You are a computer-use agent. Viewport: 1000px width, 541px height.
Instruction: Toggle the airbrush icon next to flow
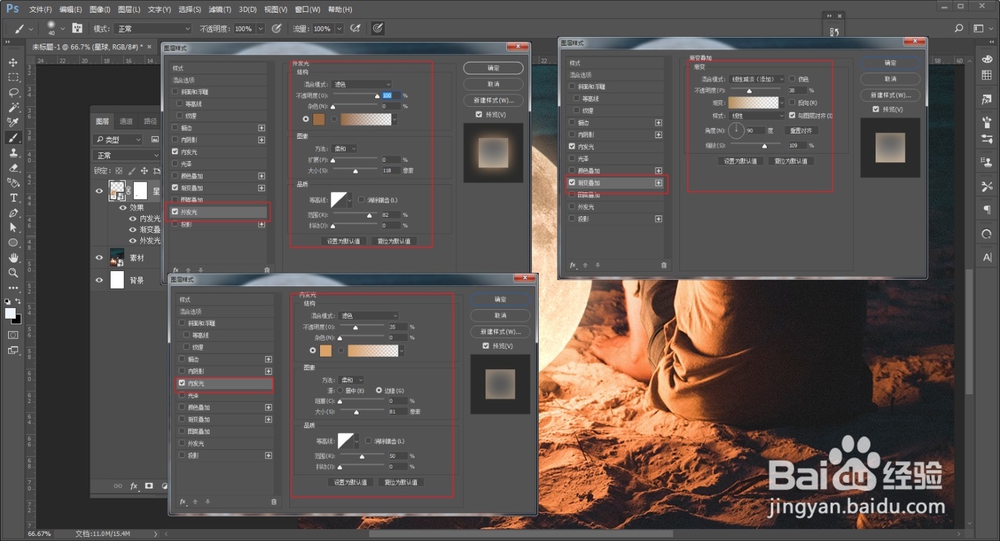click(x=355, y=28)
